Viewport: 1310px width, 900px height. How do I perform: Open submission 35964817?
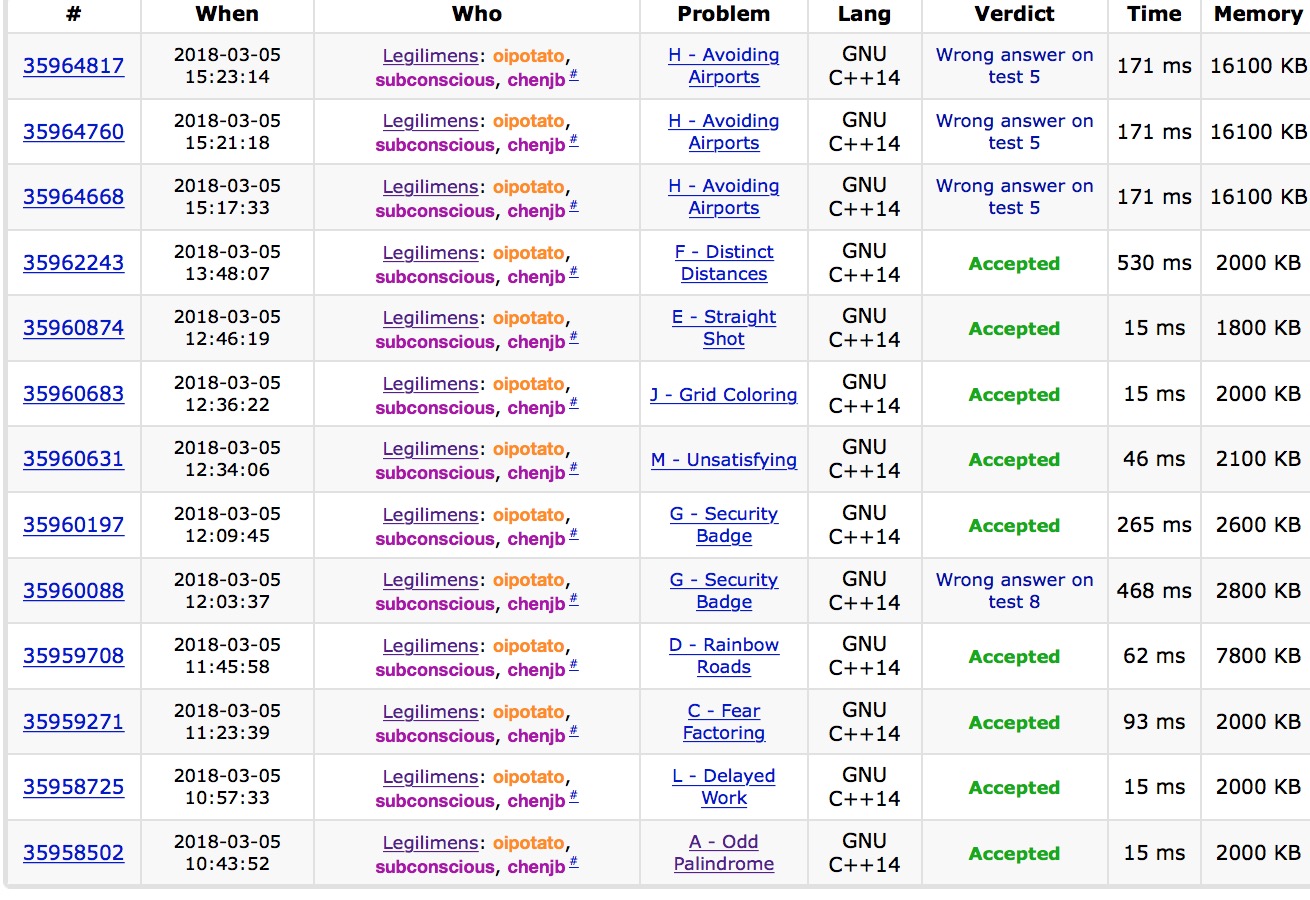point(73,67)
